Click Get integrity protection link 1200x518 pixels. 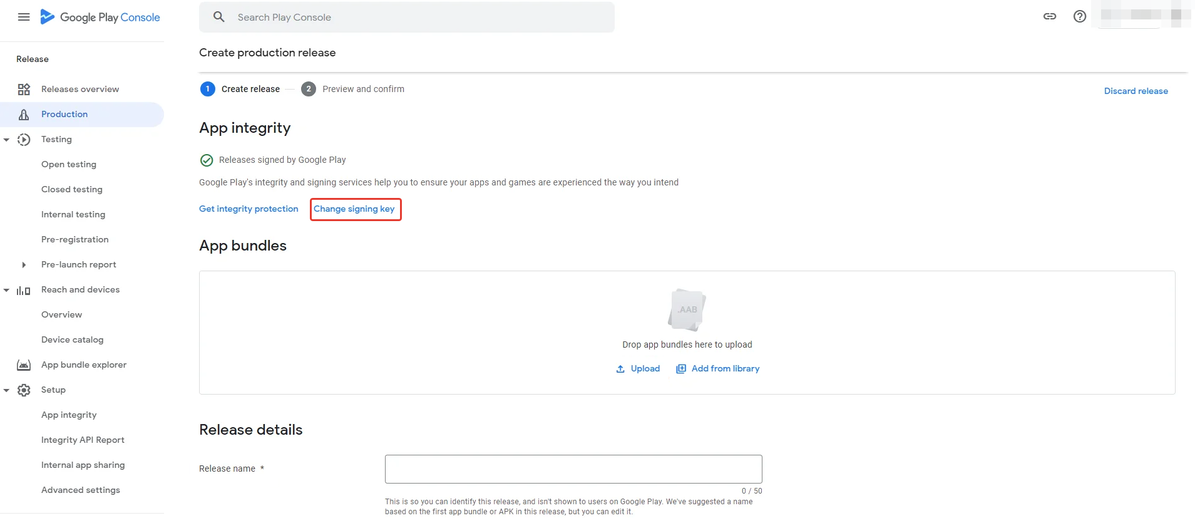point(248,209)
